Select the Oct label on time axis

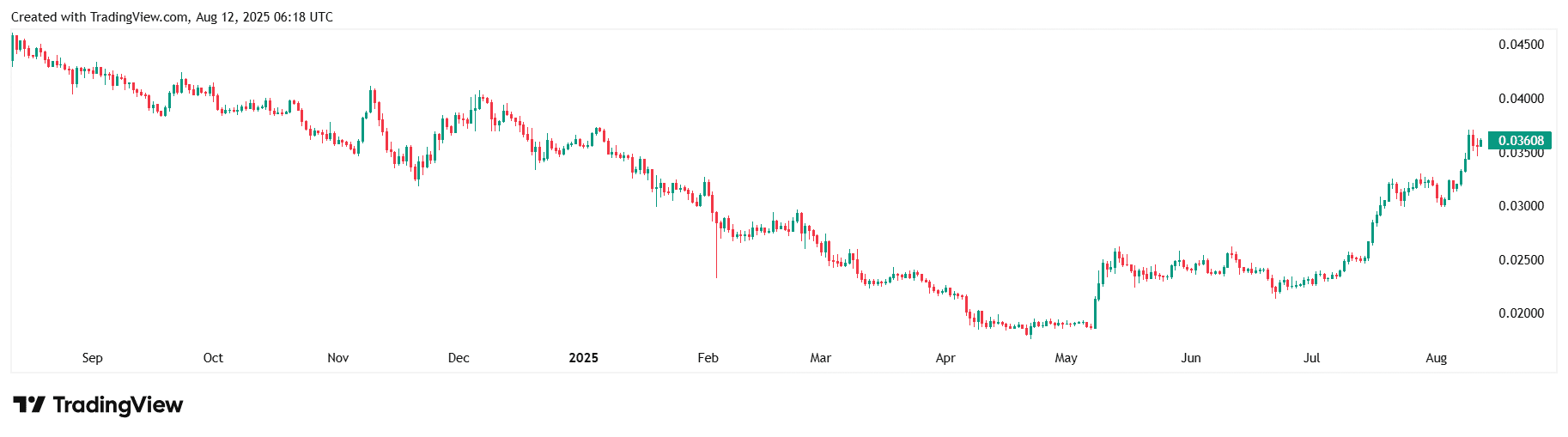(213, 358)
